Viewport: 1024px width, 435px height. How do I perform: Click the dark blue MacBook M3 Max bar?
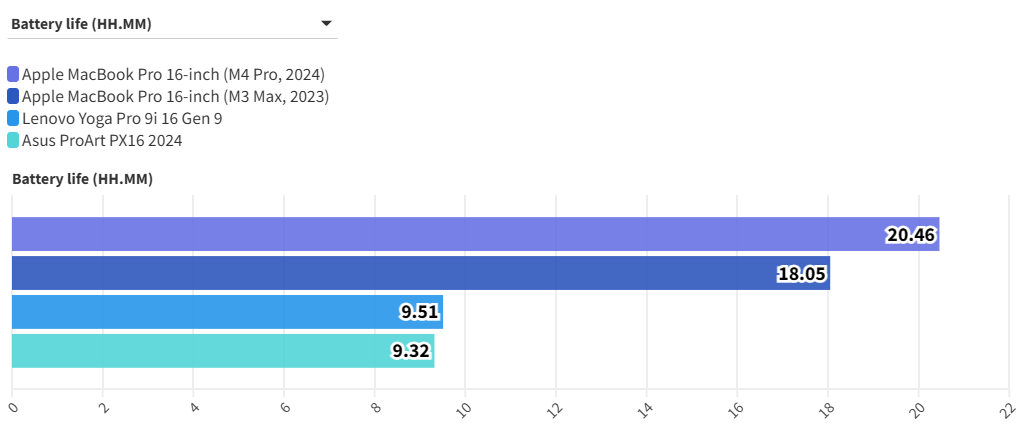(x=400, y=273)
